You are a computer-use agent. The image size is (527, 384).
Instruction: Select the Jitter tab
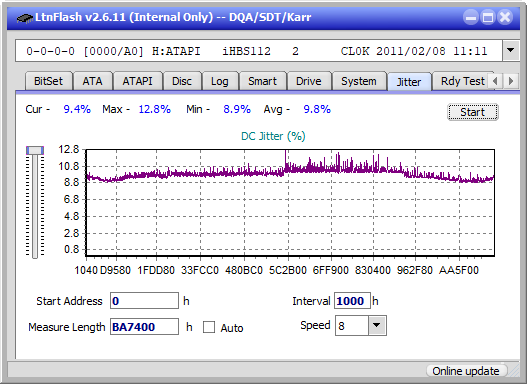coord(409,82)
